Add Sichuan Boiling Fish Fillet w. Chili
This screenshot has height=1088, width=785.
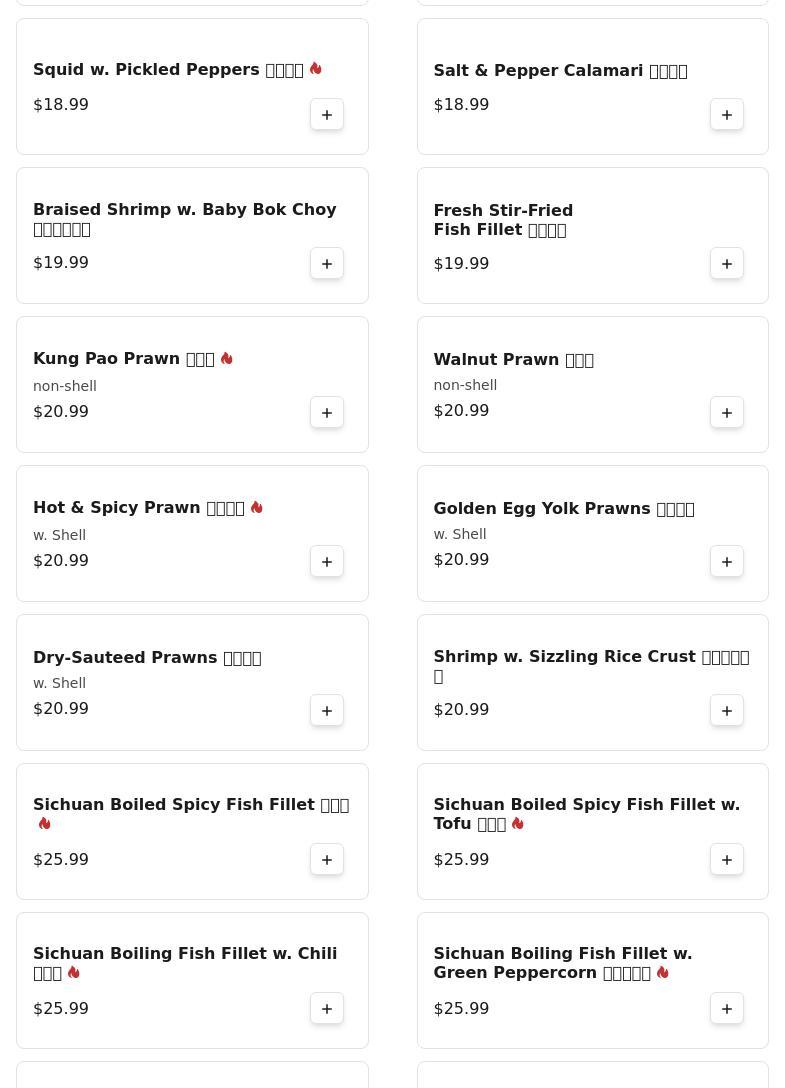[x=327, y=1009]
